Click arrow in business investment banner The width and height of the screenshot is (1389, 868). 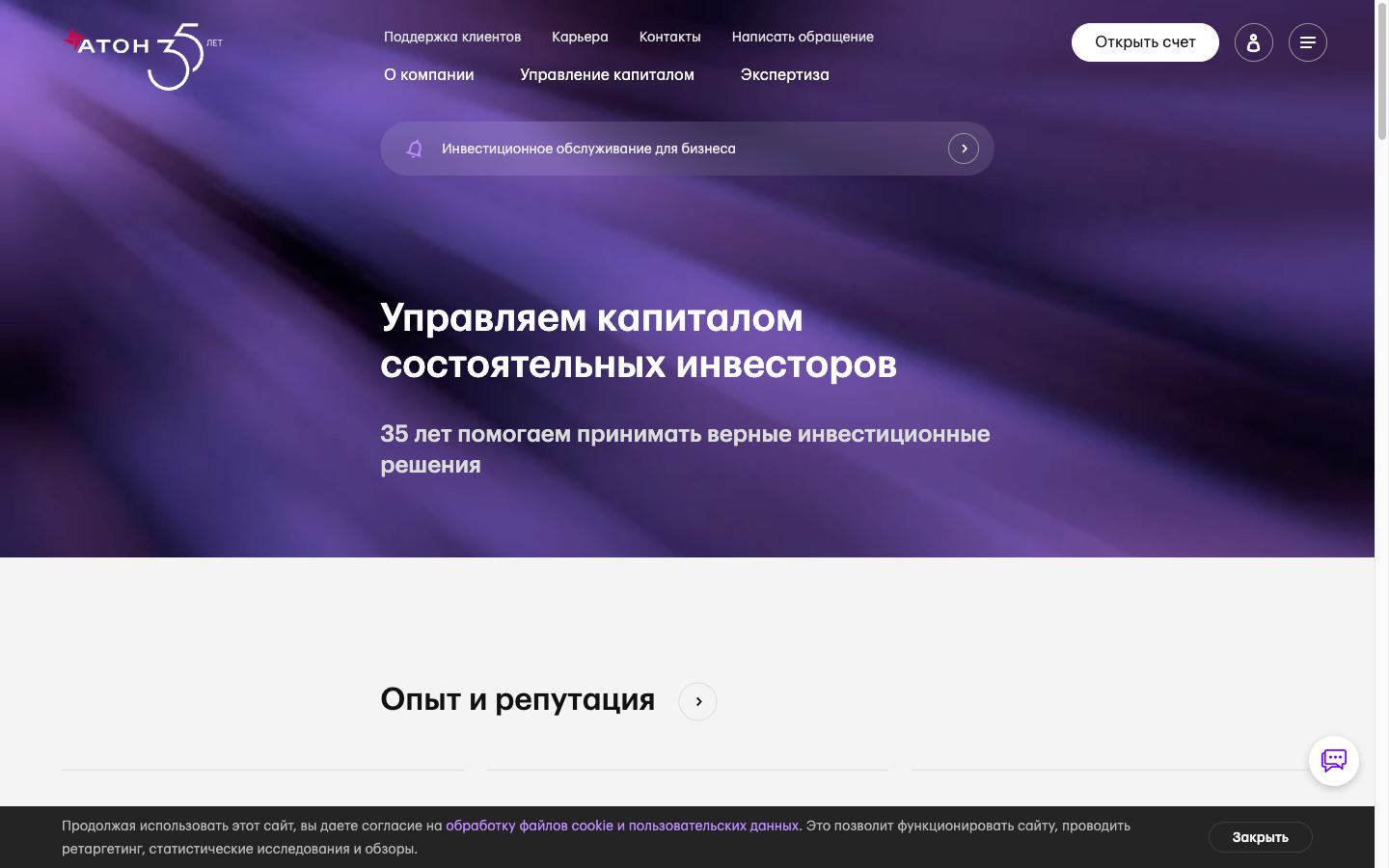pyautogui.click(x=964, y=149)
